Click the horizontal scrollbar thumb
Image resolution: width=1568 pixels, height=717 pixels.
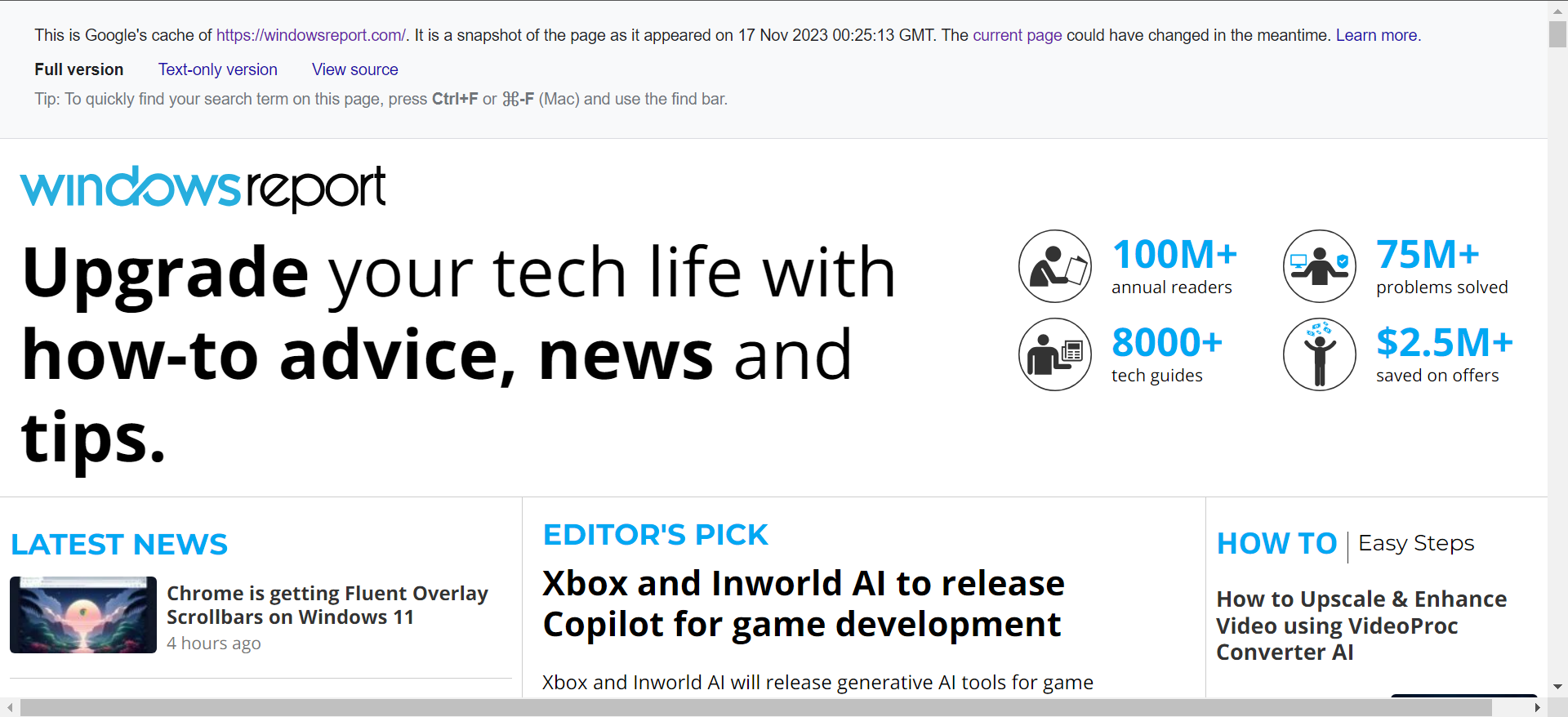pyautogui.click(x=756, y=707)
